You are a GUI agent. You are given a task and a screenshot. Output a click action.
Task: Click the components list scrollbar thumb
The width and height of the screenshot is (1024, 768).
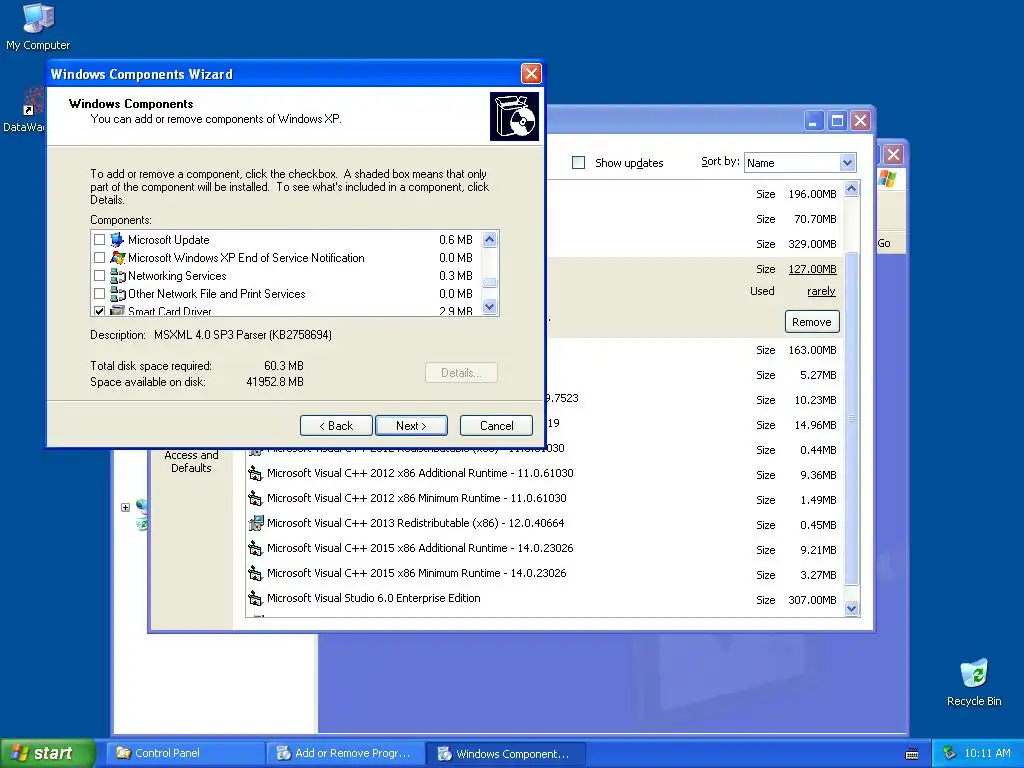pos(490,283)
